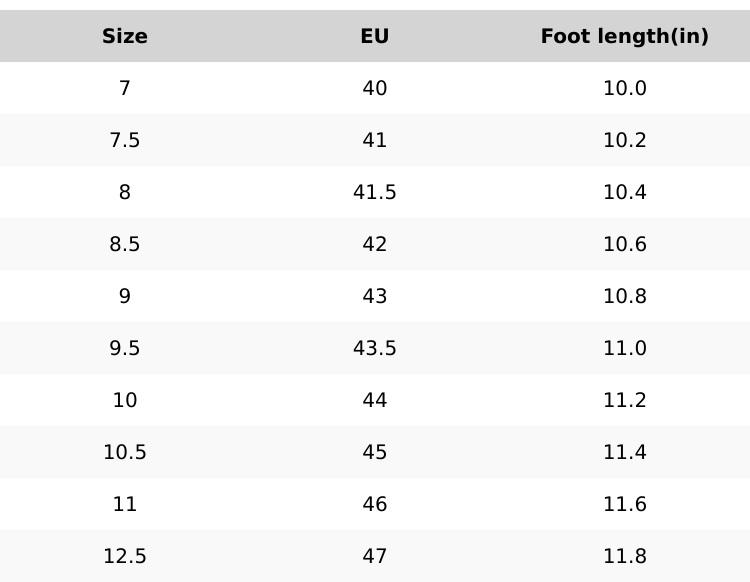Screen dimensions: 750x582
Task: Click EU value 40
Action: click(x=375, y=88)
